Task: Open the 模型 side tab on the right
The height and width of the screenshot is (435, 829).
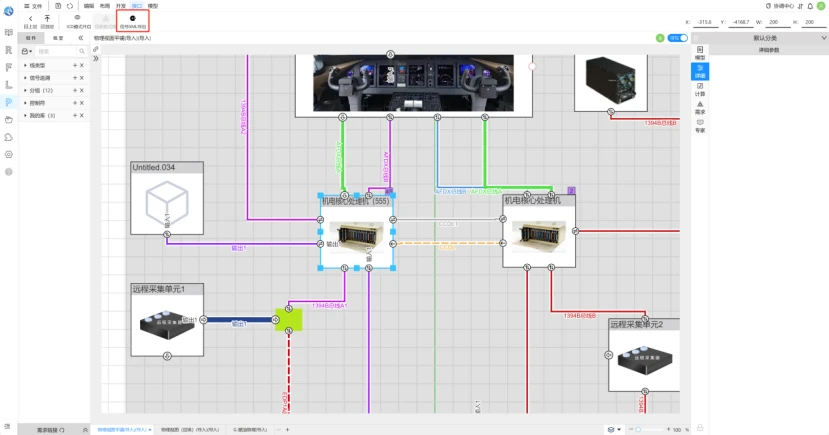Action: click(700, 53)
